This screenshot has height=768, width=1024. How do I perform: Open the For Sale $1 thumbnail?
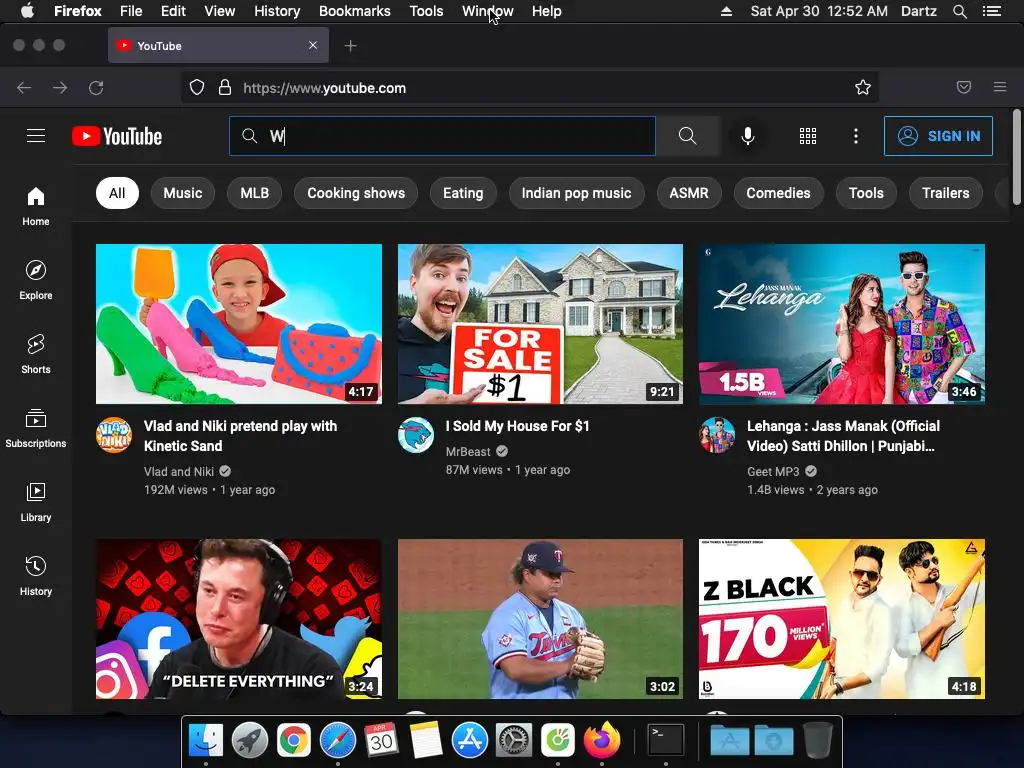(x=540, y=324)
